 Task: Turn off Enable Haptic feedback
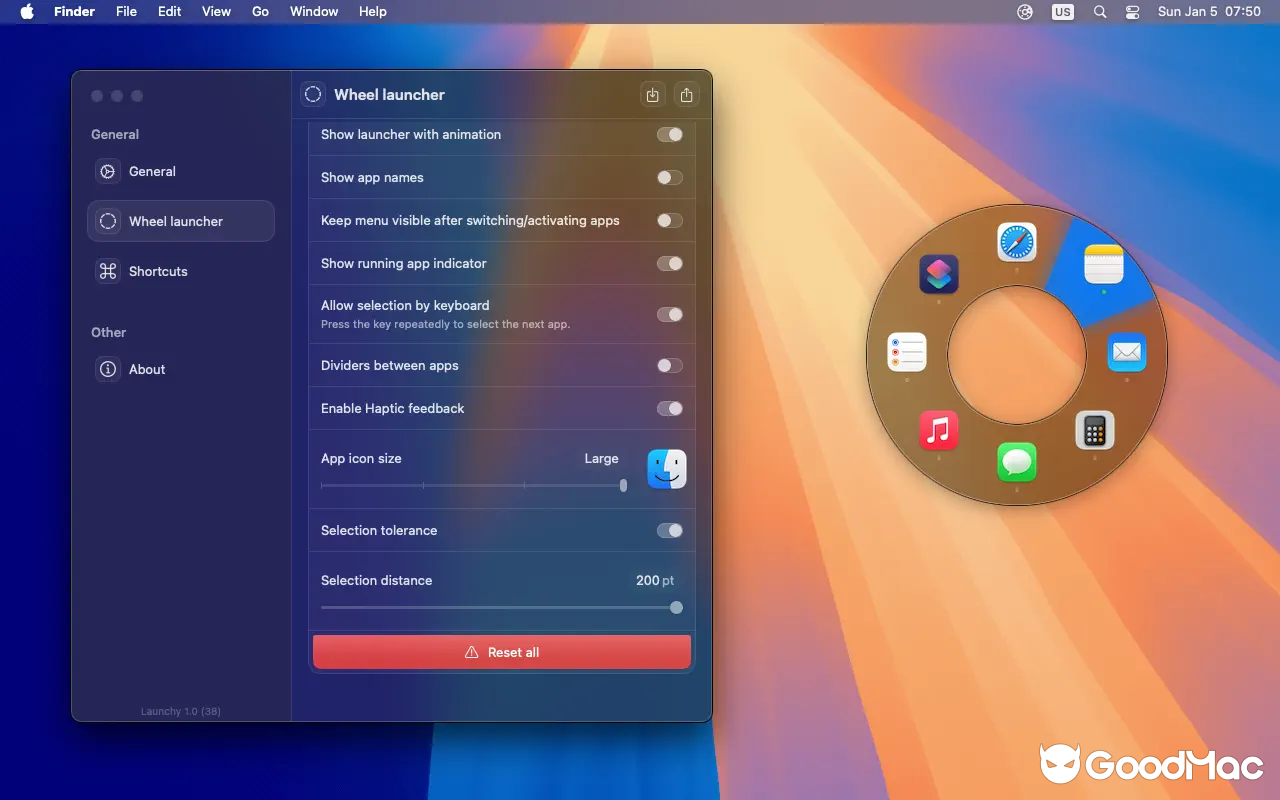(670, 408)
